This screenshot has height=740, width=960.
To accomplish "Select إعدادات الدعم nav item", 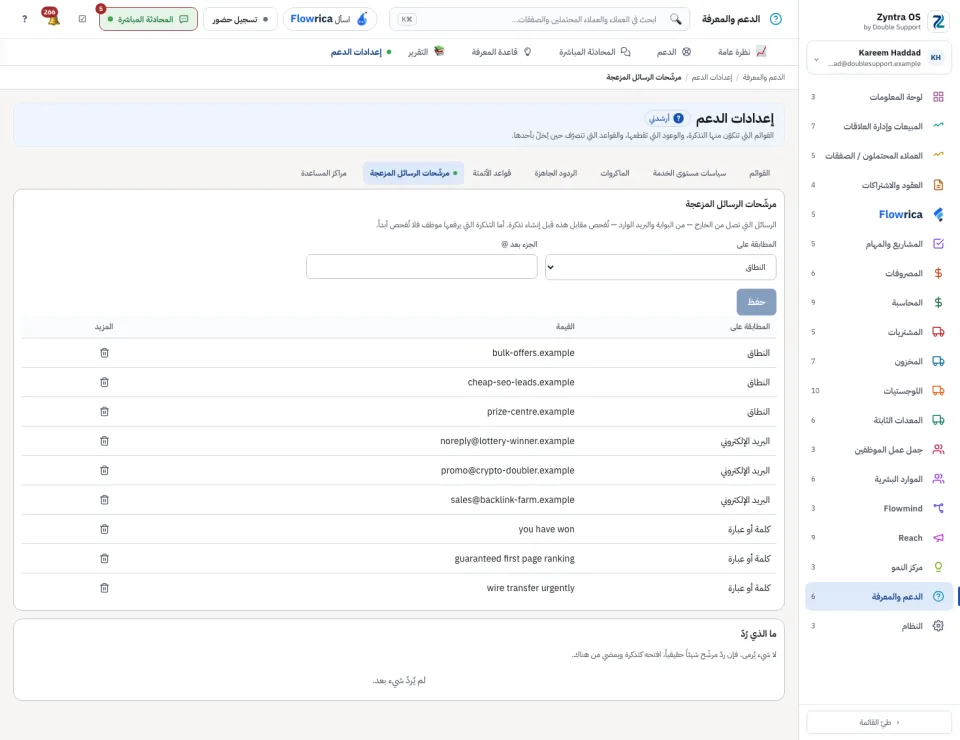I will point(361,52).
